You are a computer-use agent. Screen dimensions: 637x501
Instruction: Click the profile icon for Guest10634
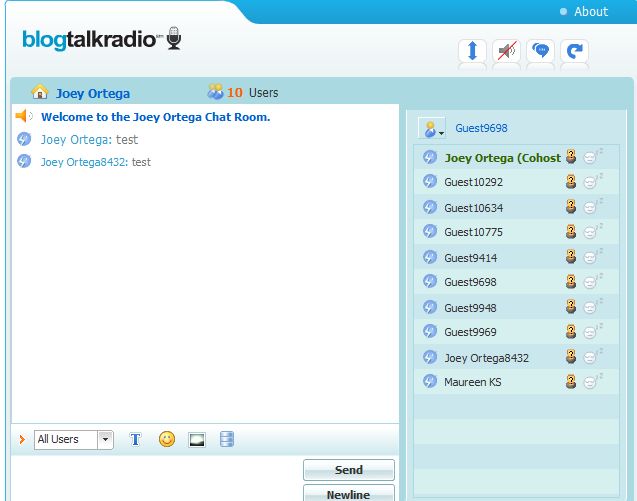(x=571, y=206)
